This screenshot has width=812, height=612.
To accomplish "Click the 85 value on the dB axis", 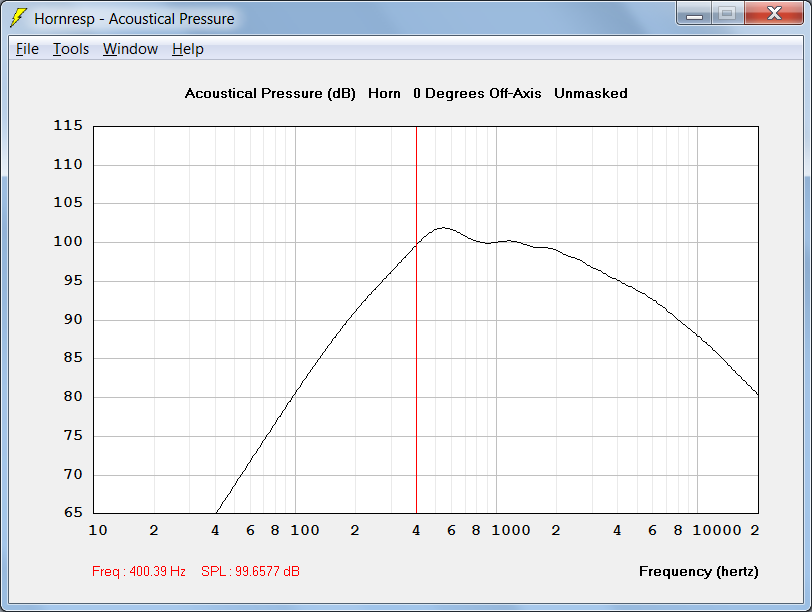I will 73,357.
